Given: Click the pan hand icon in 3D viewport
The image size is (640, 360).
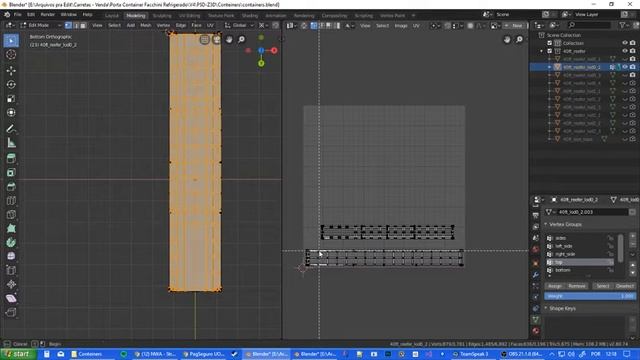Looking at the screenshot, I should [x=229, y=39].
